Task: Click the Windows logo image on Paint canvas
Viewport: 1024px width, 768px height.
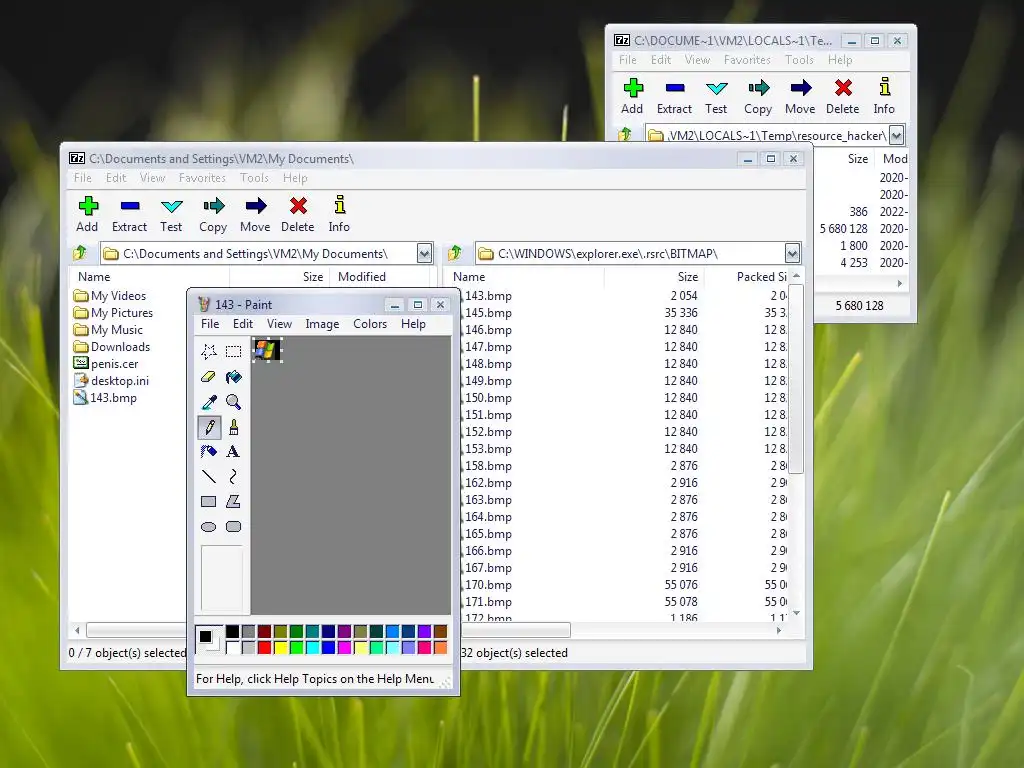Action: [266, 350]
